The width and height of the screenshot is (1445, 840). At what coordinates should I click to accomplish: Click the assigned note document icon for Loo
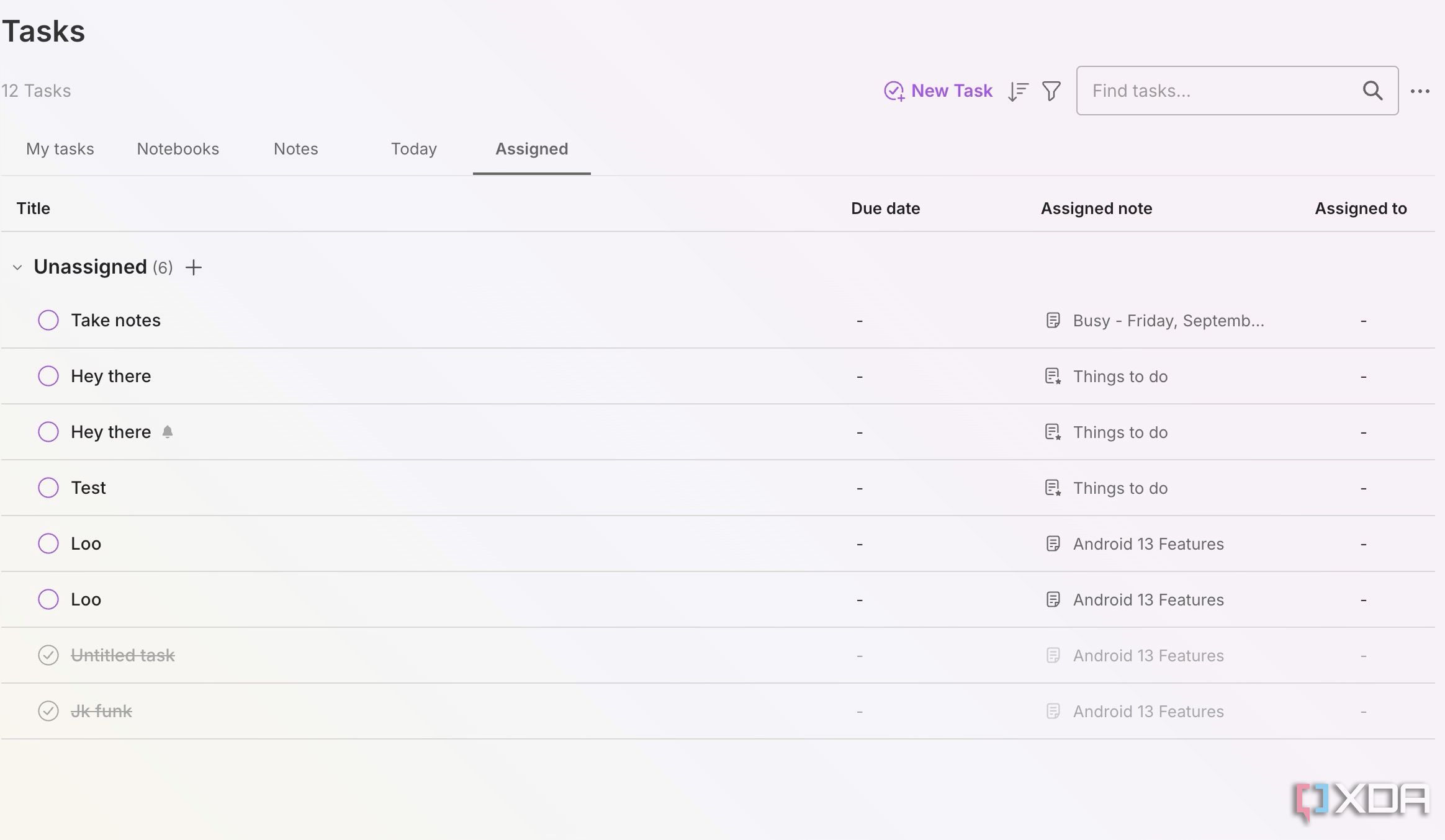[x=1053, y=543]
